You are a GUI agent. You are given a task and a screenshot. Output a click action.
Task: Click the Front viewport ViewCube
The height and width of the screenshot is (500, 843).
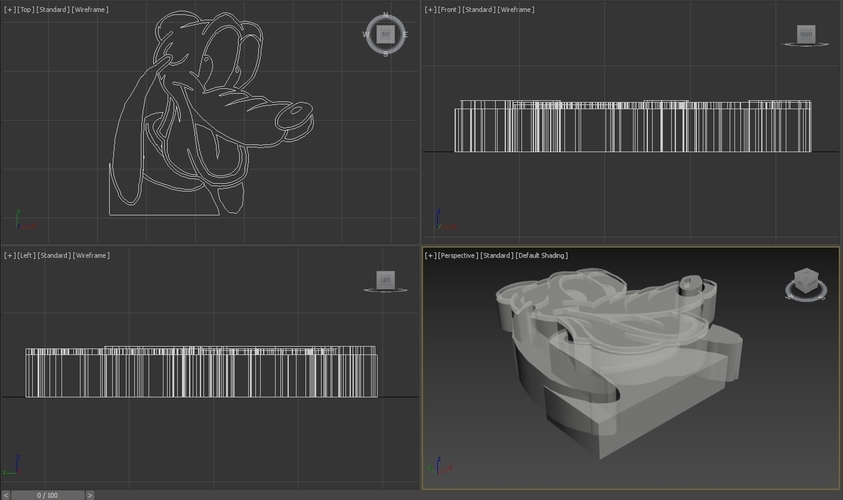click(806, 34)
